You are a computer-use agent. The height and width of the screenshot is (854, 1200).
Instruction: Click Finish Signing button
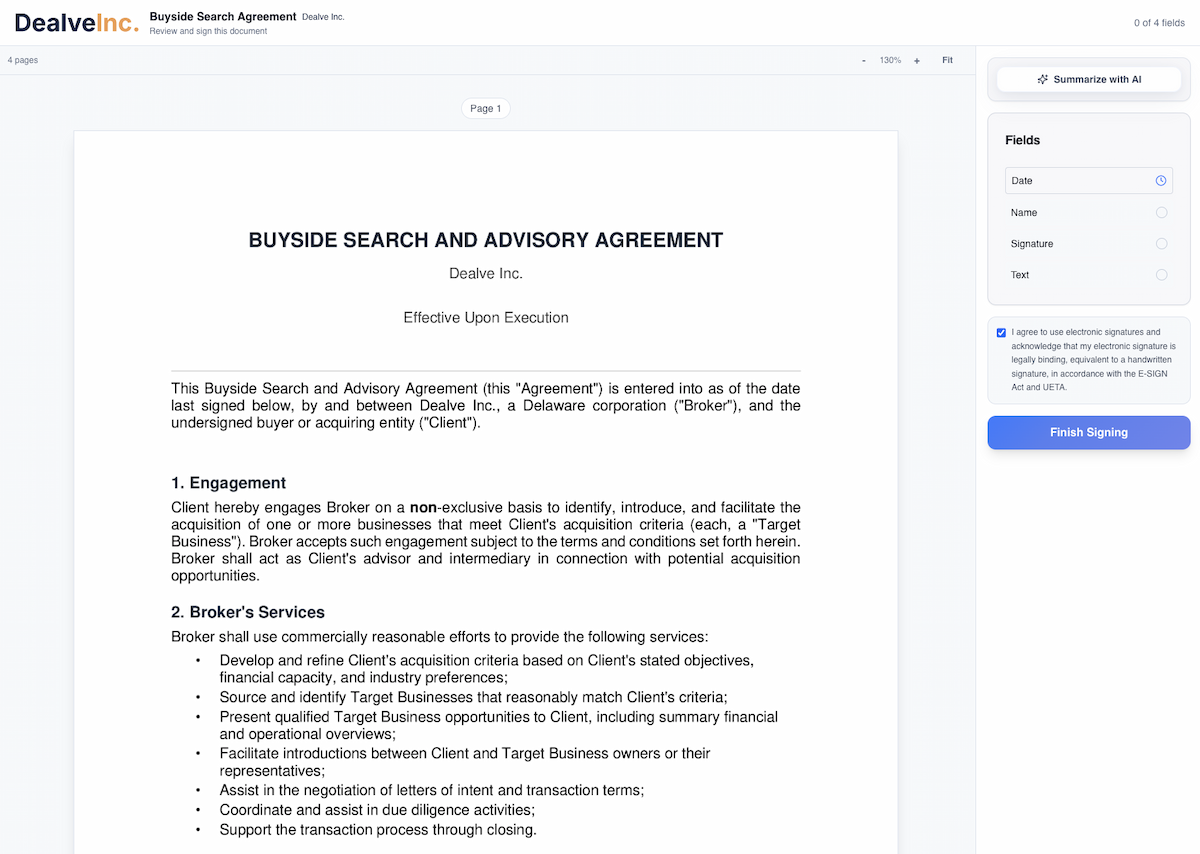pos(1089,433)
